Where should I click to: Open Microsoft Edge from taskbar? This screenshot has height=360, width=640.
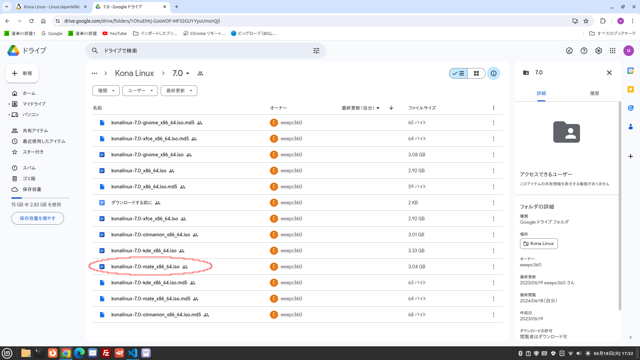79,353
